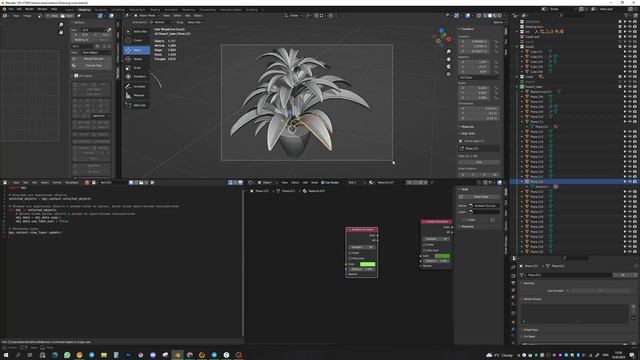640x360 pixels.
Task: Click the perspective/orthographic grid icon in viewport
Action: click(x=449, y=74)
